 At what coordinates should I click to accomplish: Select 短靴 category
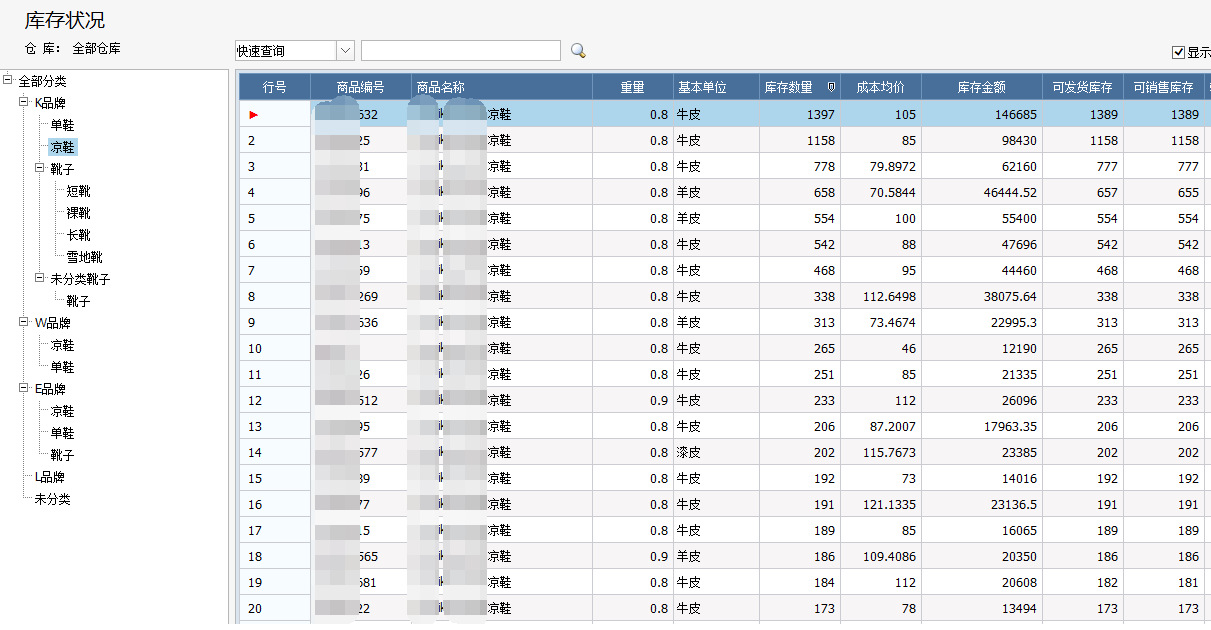(78, 191)
